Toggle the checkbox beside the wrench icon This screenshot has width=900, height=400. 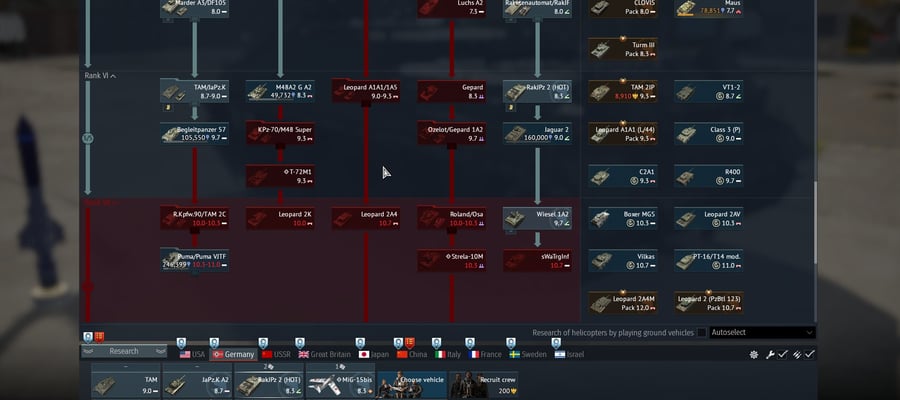pyautogui.click(x=782, y=355)
